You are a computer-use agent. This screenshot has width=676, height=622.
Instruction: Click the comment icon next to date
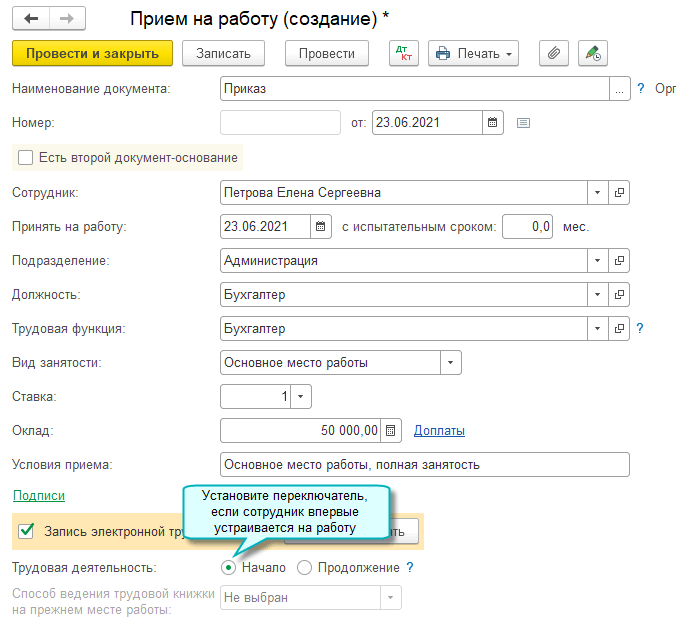(523, 123)
